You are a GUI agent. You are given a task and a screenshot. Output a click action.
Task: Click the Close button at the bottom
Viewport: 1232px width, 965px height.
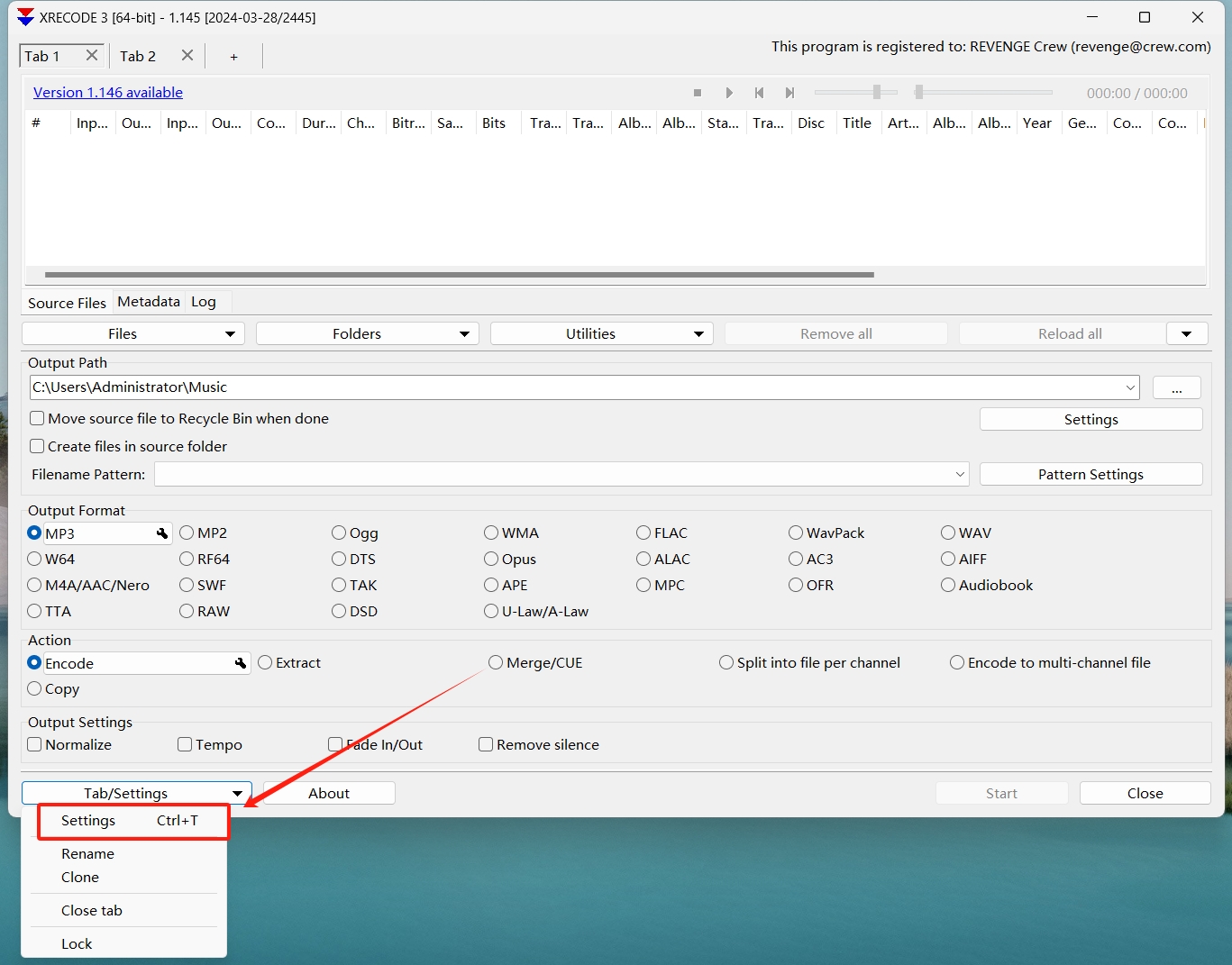pyautogui.click(x=1145, y=793)
